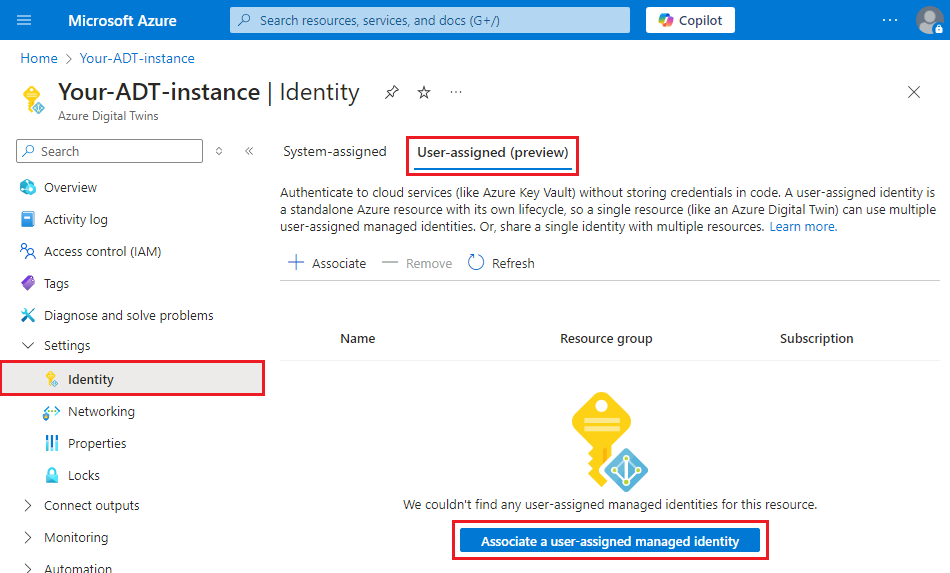Screen dimensions: 950x573
Task: Open Diagnose and solve problems
Action: coord(128,316)
